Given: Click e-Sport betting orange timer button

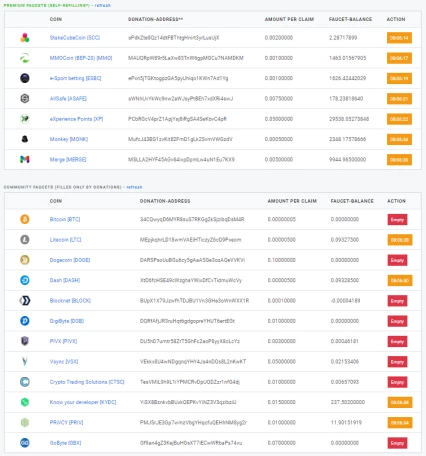Looking at the screenshot, I should click(399, 79).
